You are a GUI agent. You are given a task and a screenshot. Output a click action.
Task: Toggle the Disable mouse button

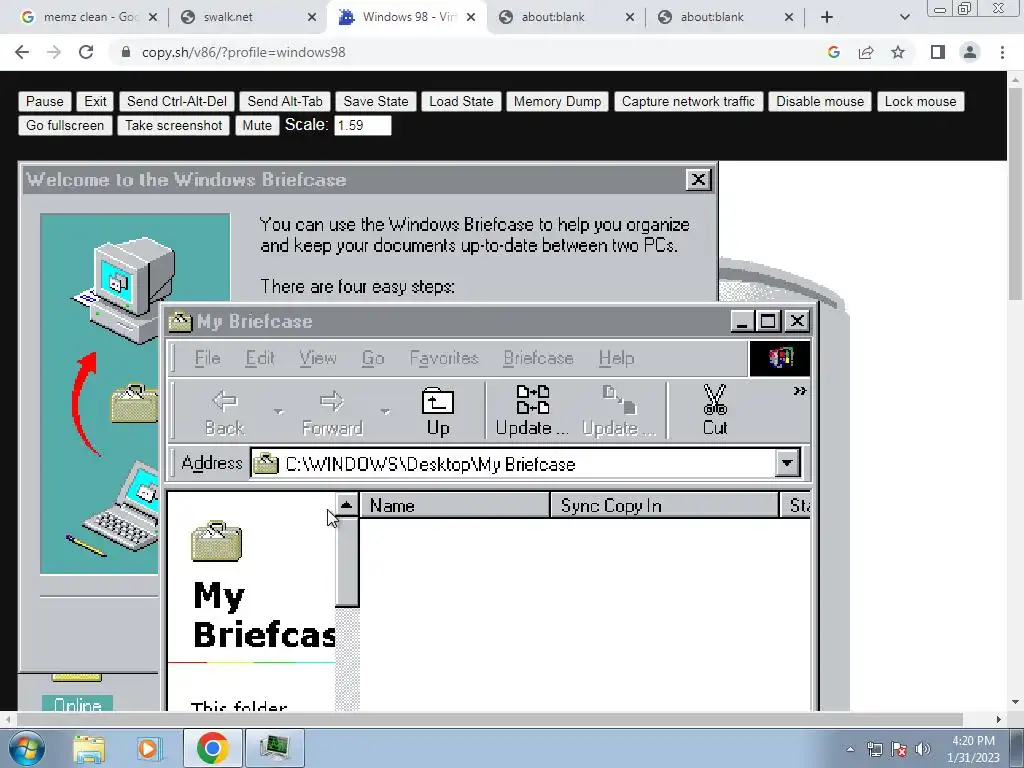pos(820,101)
